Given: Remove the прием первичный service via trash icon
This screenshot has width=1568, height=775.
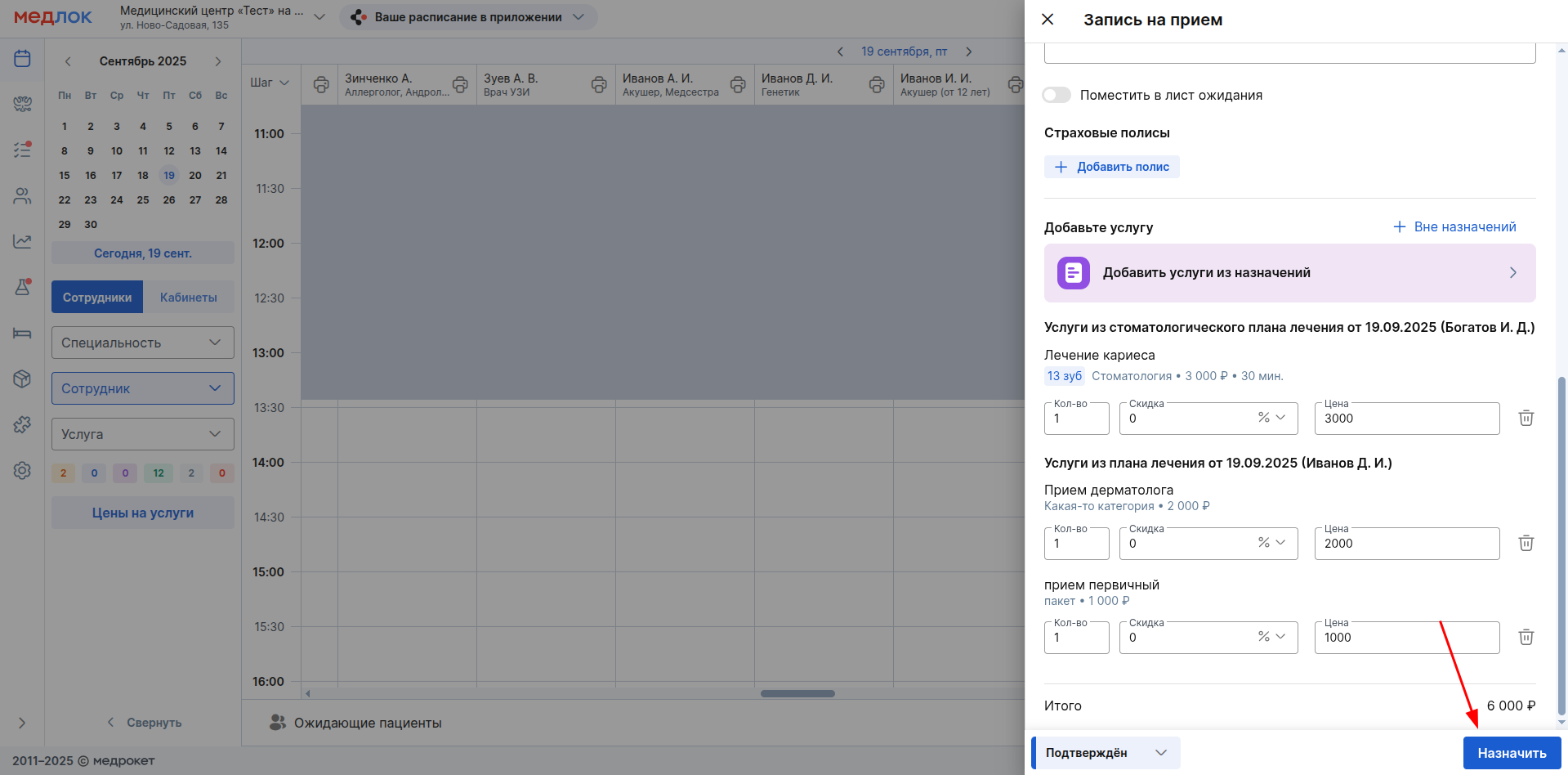Looking at the screenshot, I should tap(1526, 638).
